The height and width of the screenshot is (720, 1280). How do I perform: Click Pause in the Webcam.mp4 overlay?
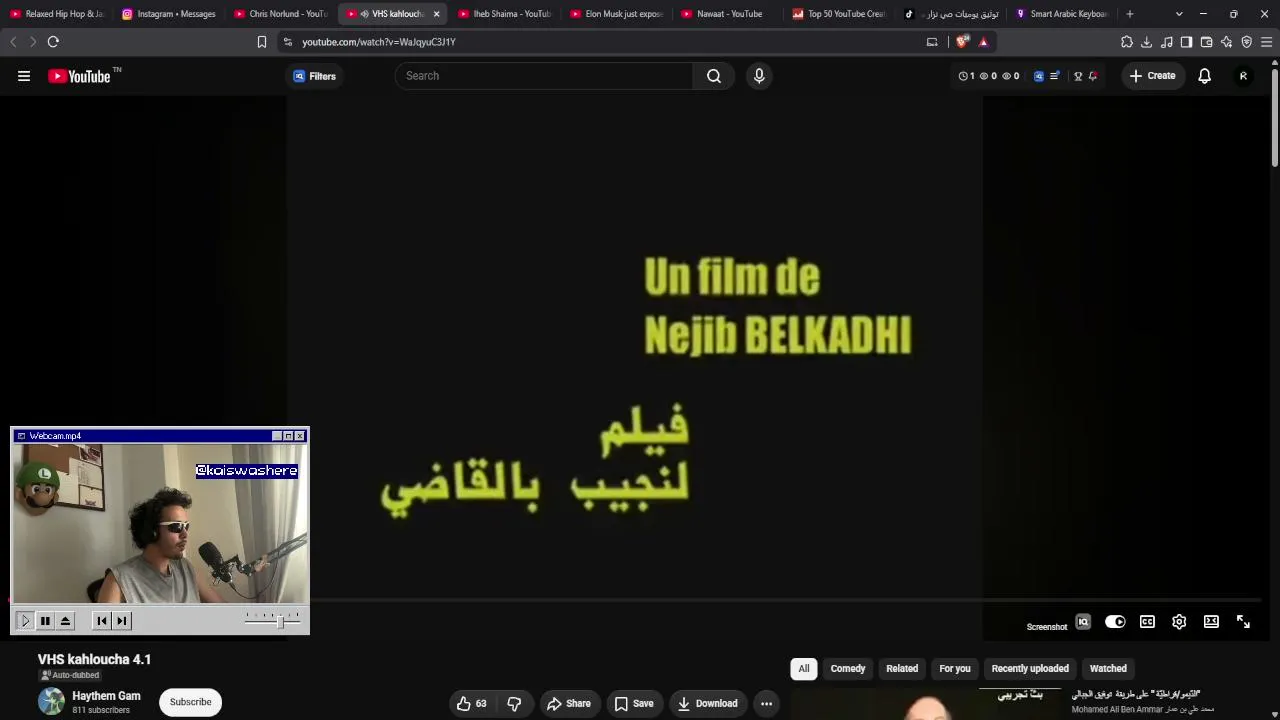45,621
